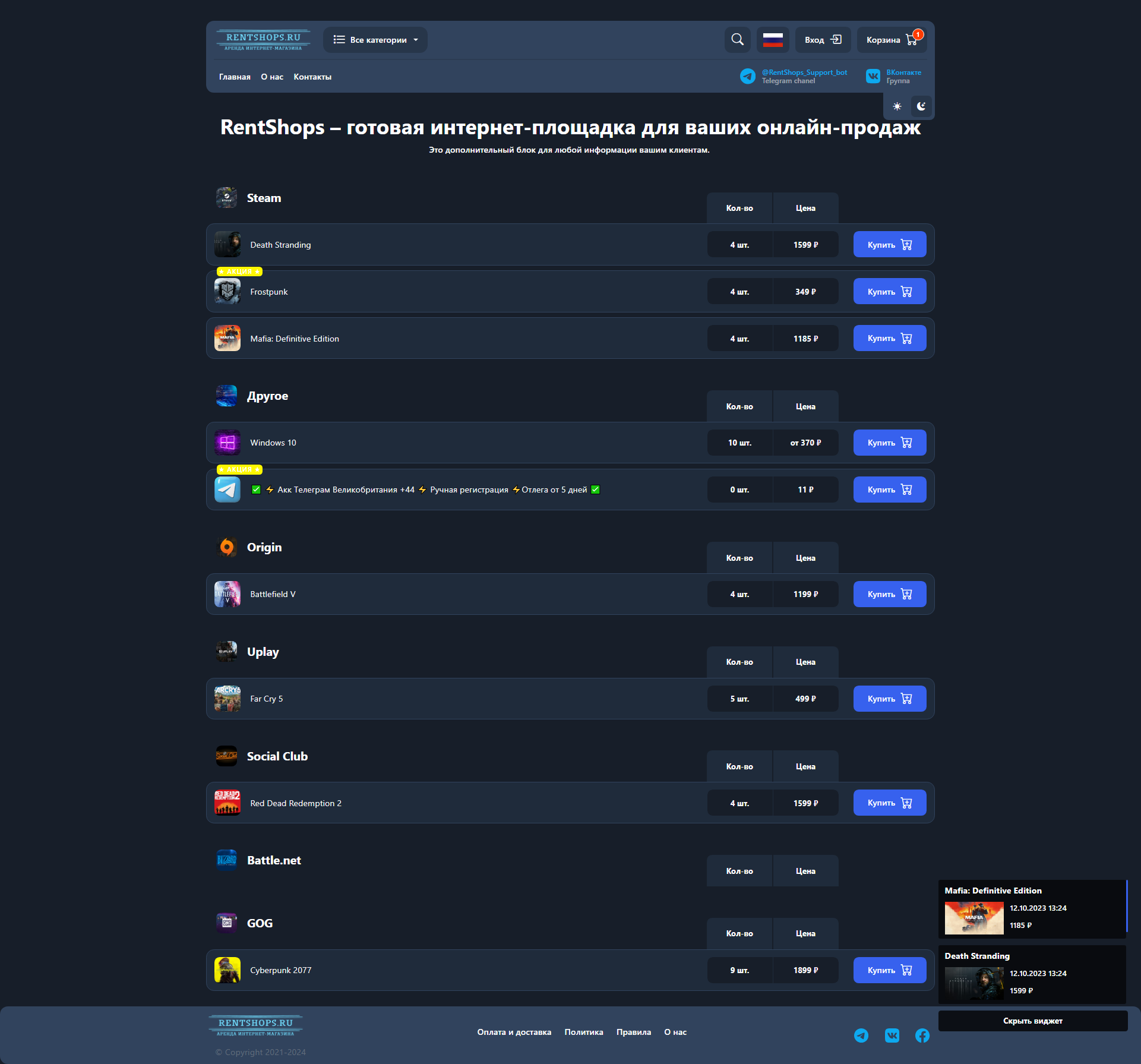Click the Windows 10 product icon
This screenshot has width=1141, height=1064.
tap(227, 443)
